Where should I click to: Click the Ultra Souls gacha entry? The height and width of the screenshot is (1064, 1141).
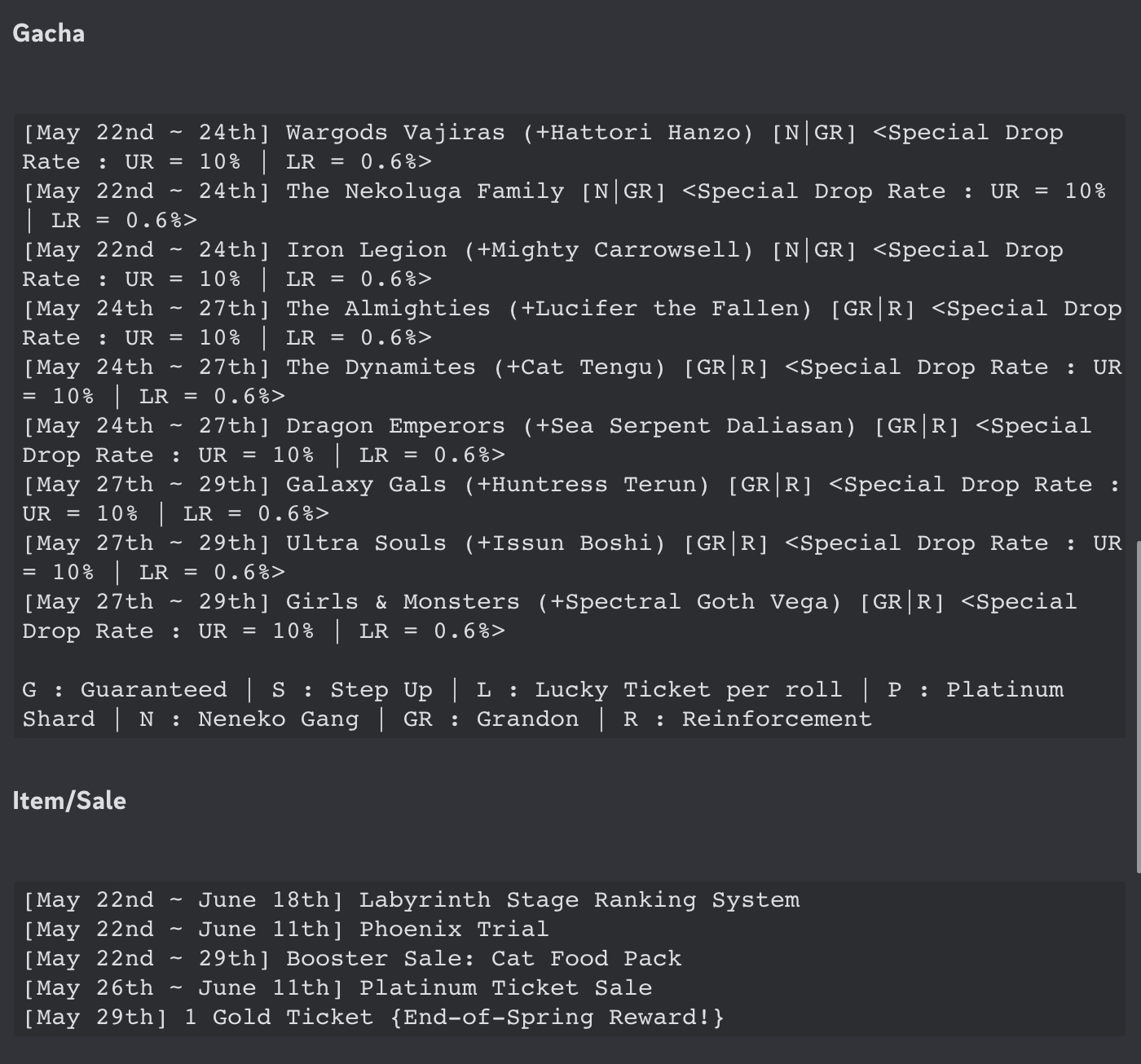(x=366, y=543)
